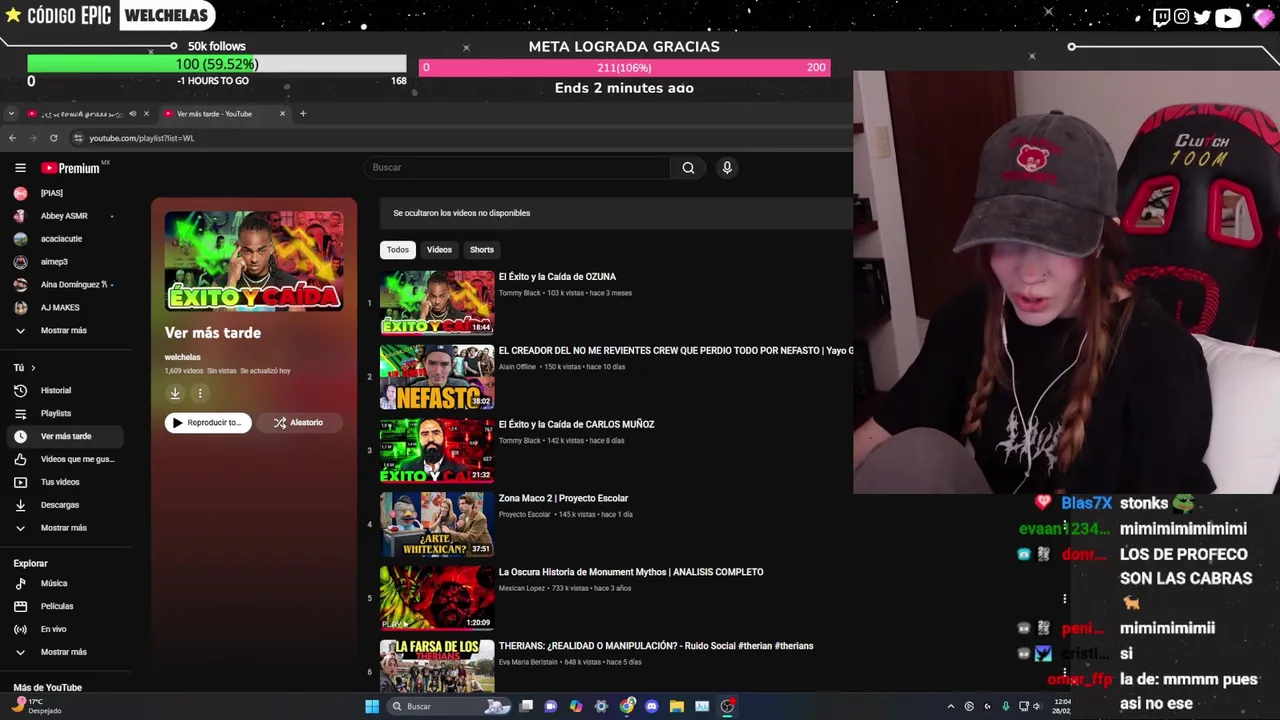
Task: Open the CARLOS MUÑOZ video thumbnail
Action: click(437, 451)
